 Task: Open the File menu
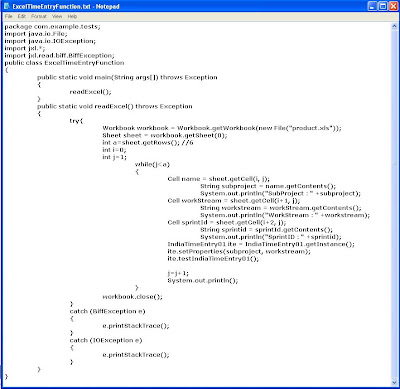click(8, 16)
